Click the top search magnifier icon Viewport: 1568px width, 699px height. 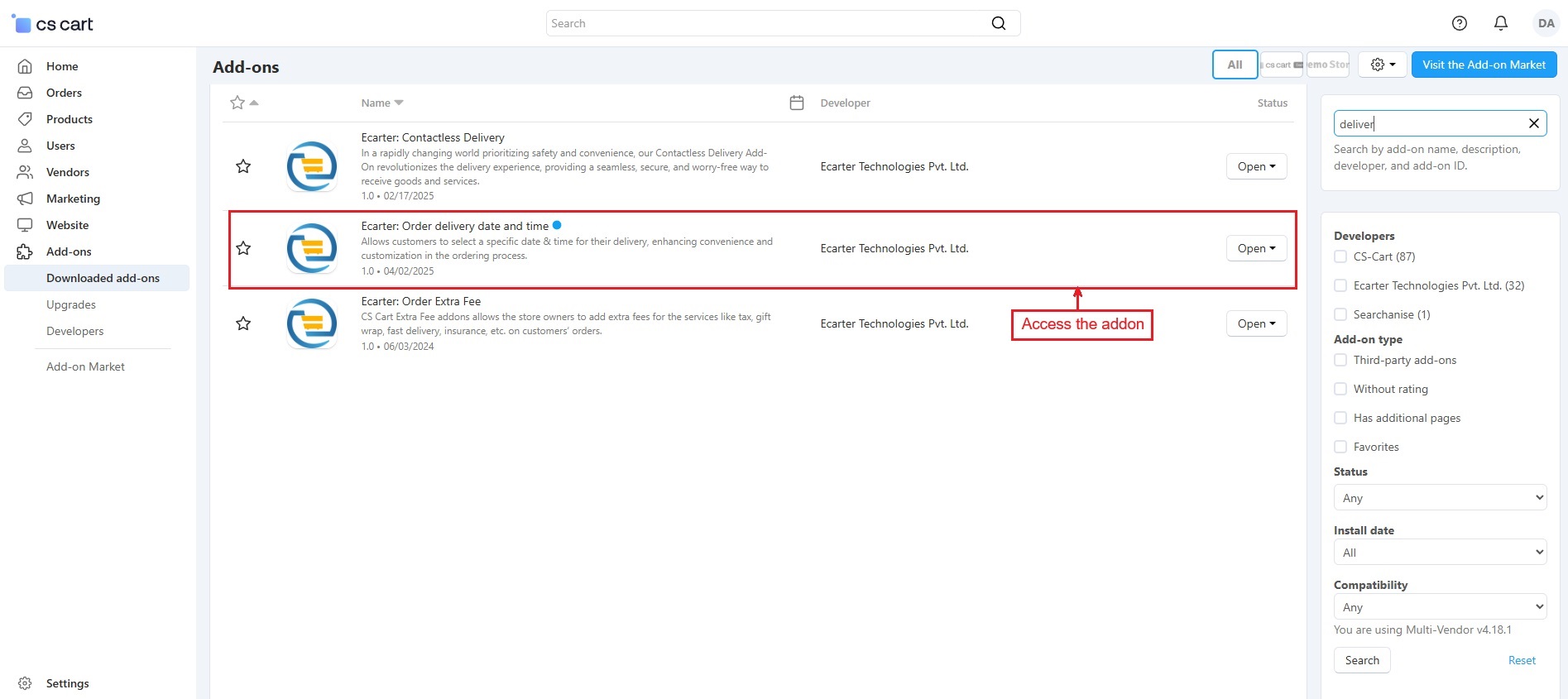(999, 23)
